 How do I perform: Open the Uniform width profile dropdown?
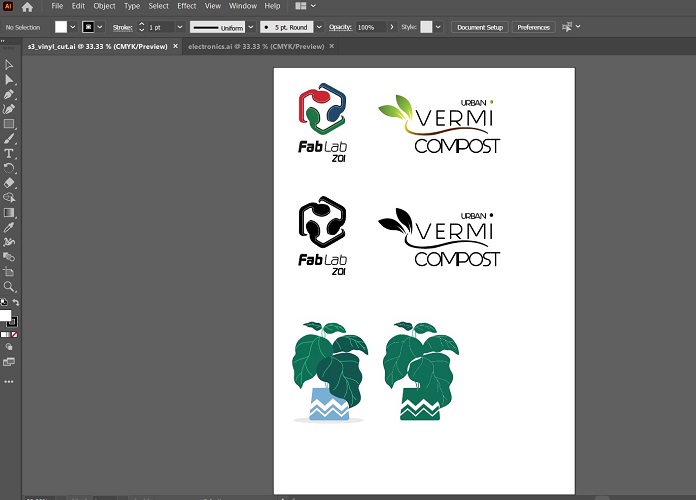click(251, 27)
